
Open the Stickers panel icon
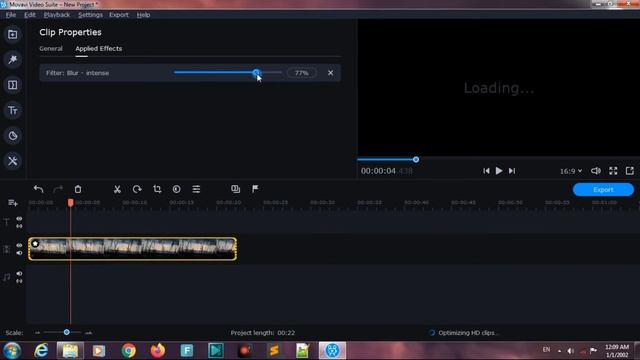pyautogui.click(x=13, y=136)
